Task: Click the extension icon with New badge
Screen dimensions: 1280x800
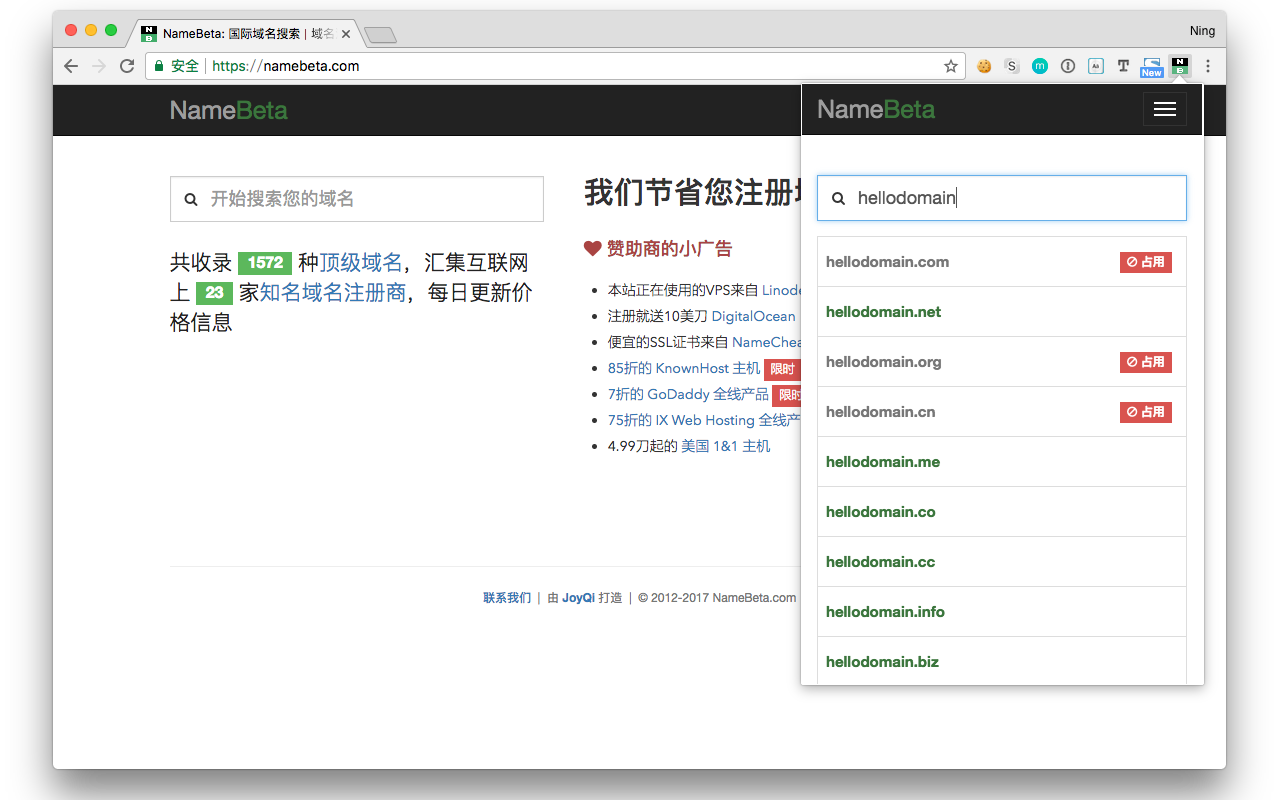Action: coord(1152,67)
